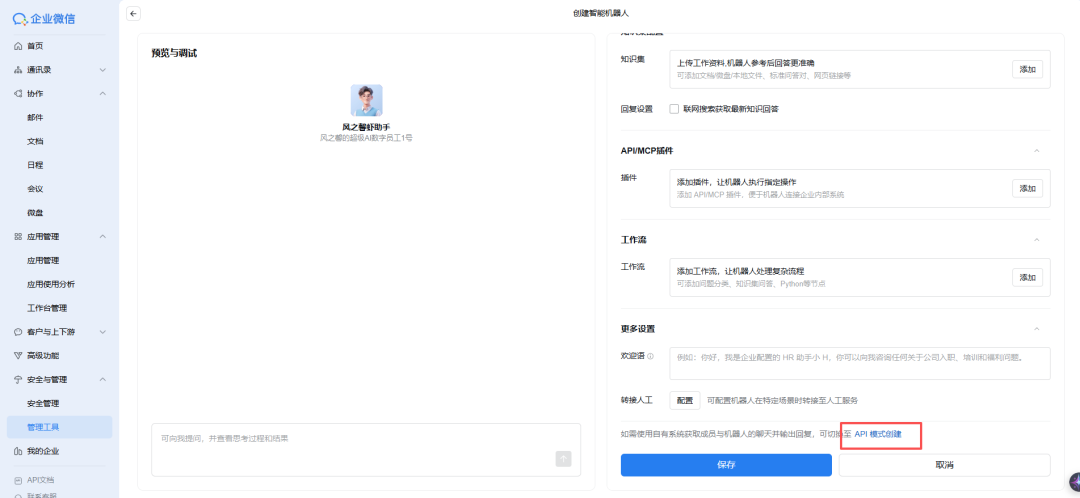Click the blue 保存 button
Screen dimensions: 1080x498
pyautogui.click(x=726, y=465)
